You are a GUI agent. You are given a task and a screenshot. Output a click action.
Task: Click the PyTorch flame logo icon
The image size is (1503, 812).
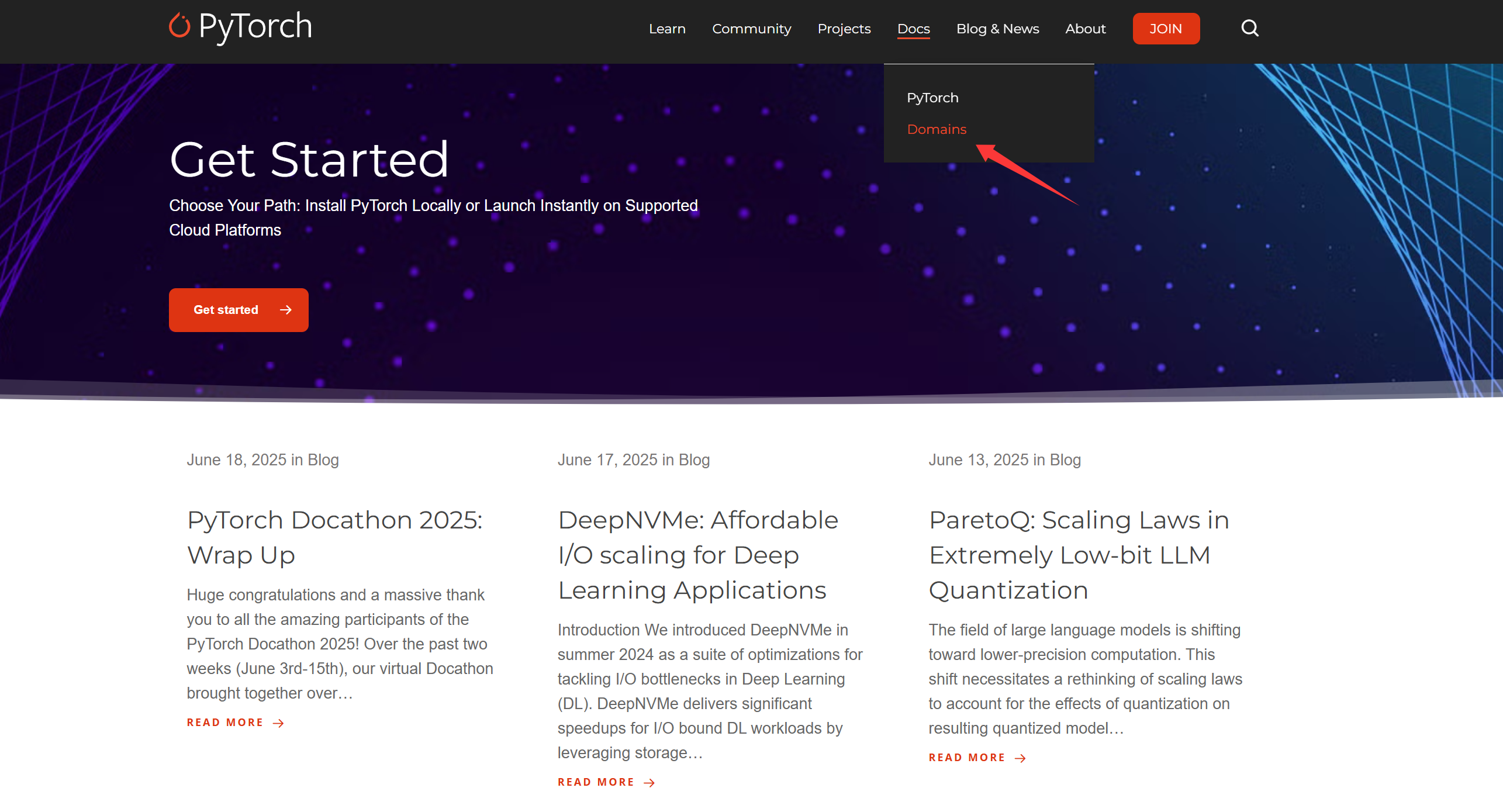[x=179, y=26]
